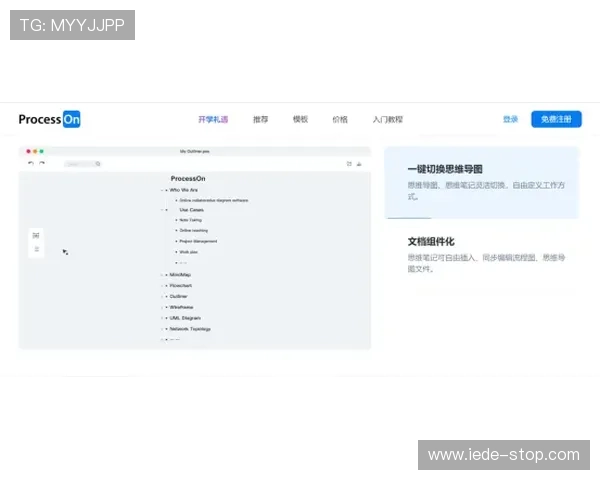Click the redo arrow icon
The height and width of the screenshot is (480, 600).
[42, 163]
